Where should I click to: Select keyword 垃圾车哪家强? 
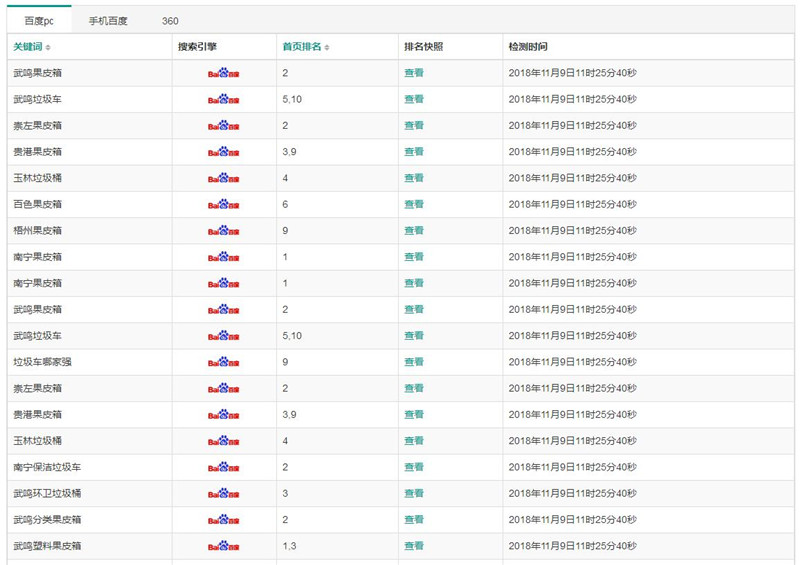pos(42,362)
